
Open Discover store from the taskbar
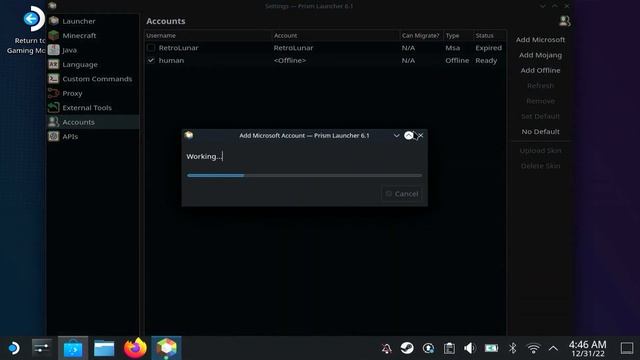[73, 348]
